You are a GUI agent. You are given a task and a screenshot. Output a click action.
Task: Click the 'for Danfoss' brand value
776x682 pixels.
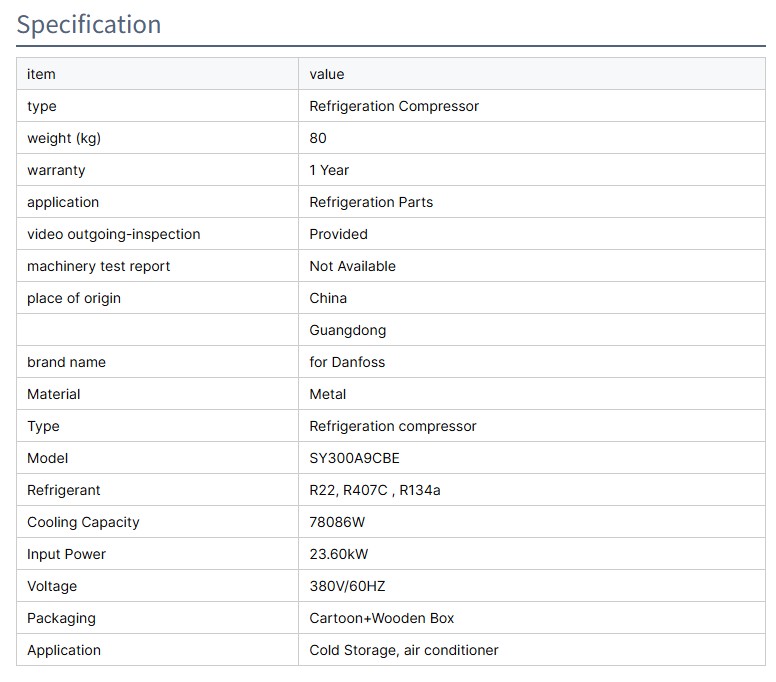[347, 362]
